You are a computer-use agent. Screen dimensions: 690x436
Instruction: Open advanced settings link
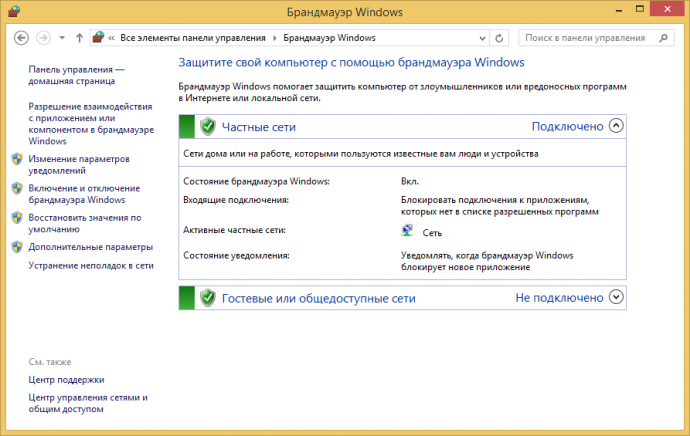point(91,247)
